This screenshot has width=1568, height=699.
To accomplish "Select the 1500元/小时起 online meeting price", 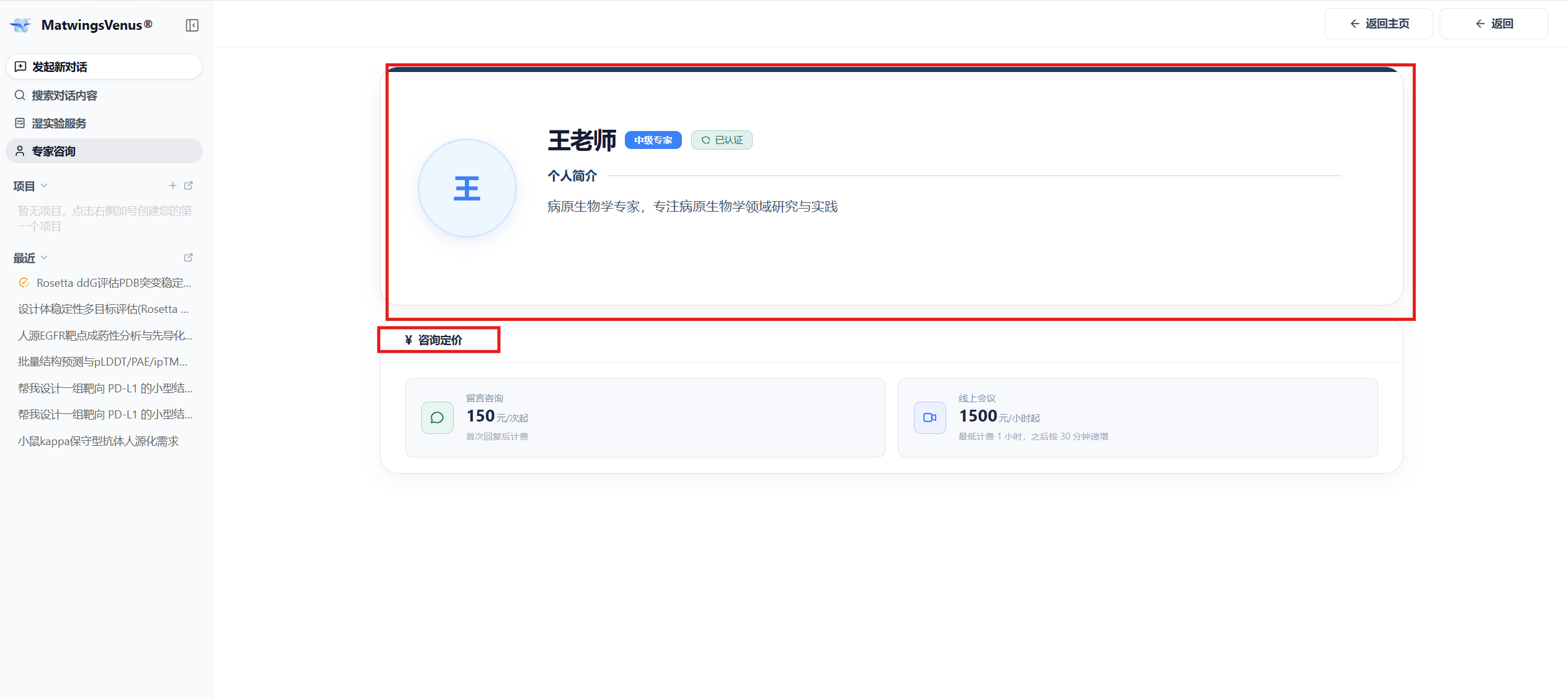I will click(1000, 417).
